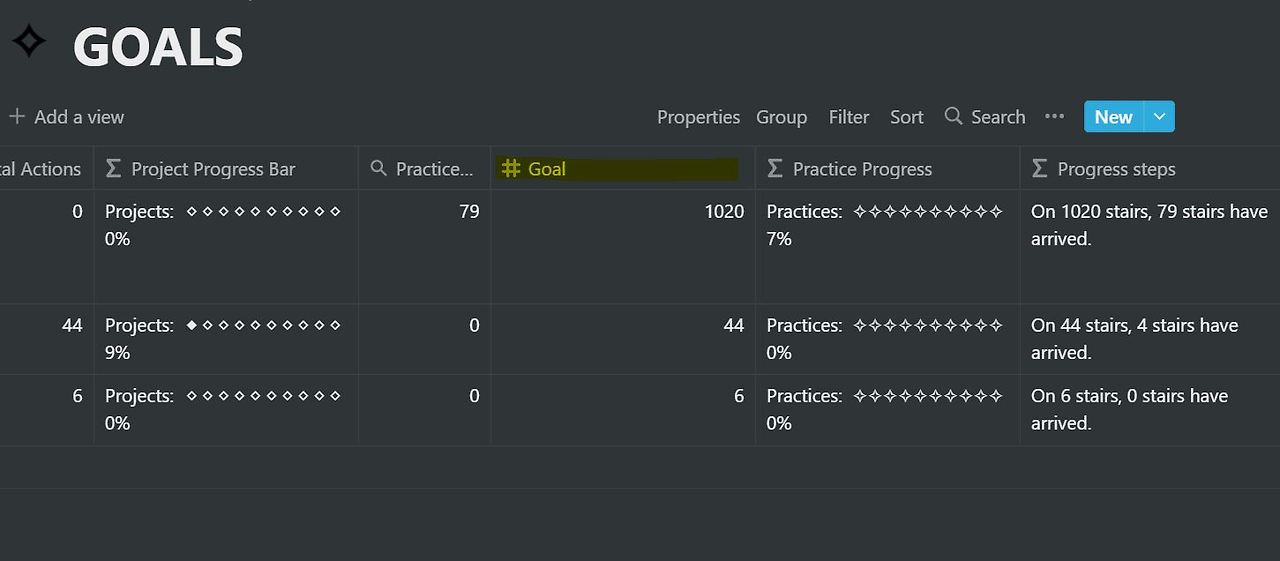Viewport: 1280px width, 561px height.
Task: Open the Filter menu
Action: click(849, 117)
